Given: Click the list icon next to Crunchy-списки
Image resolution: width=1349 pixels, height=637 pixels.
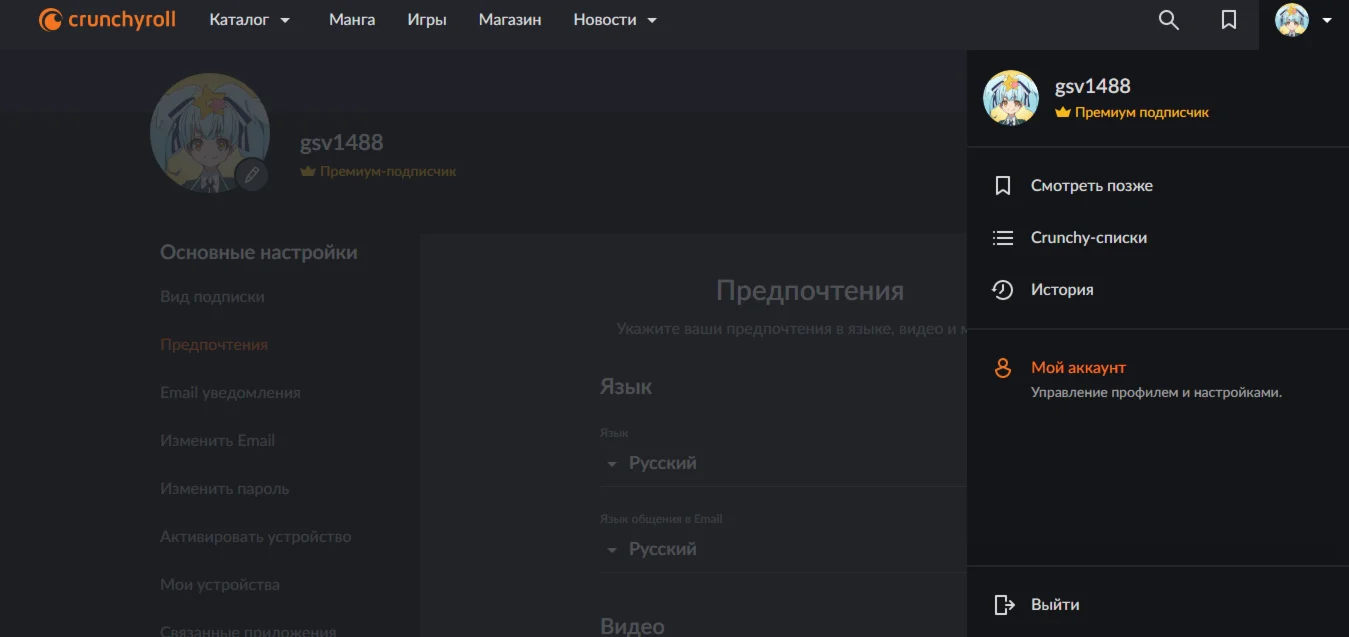Looking at the screenshot, I should [x=1003, y=238].
